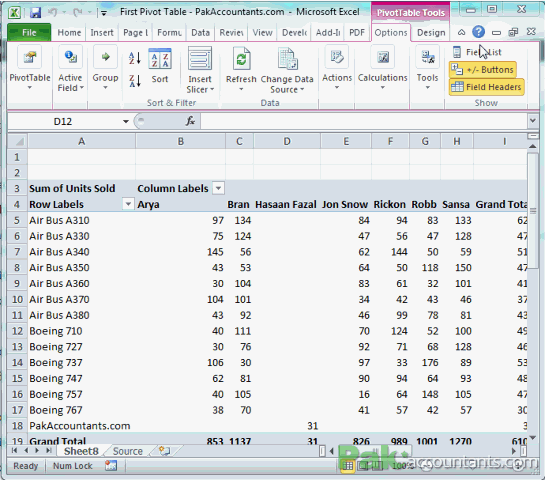This screenshot has height=480, width=545.
Task: Select the Hasaan Fazal column header cell
Action: coord(287,204)
